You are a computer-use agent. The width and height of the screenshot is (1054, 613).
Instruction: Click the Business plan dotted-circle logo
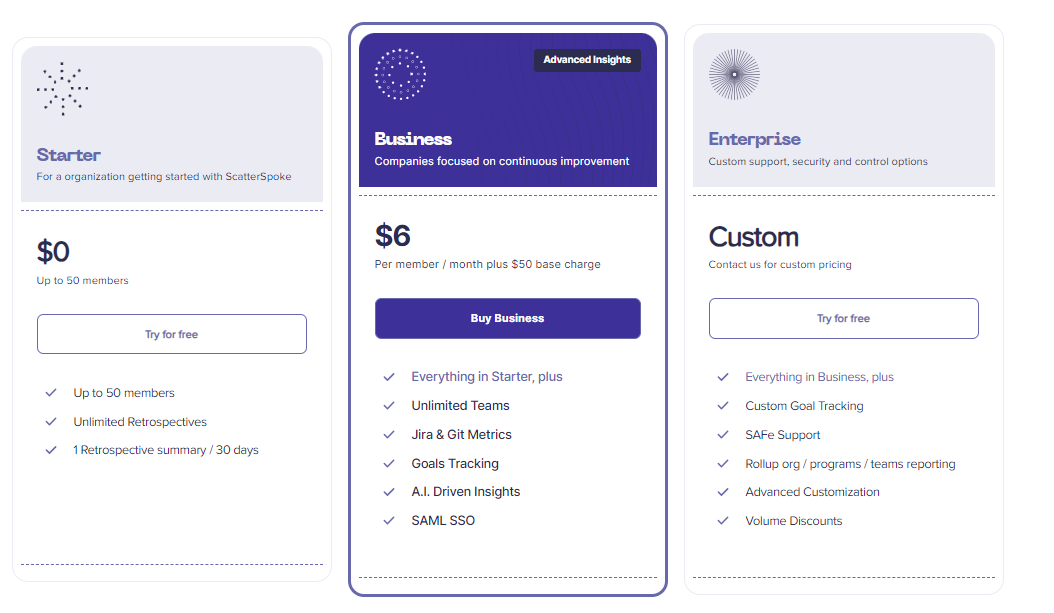[x=400, y=74]
